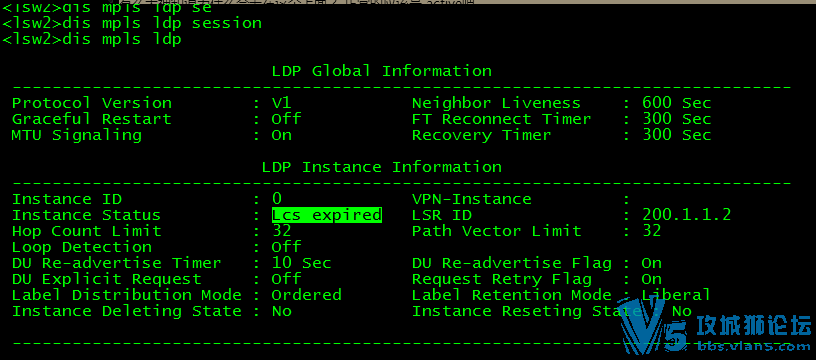Click the Hop Count Limit value 32
Viewport: 816px width, 360px height.
click(x=282, y=230)
